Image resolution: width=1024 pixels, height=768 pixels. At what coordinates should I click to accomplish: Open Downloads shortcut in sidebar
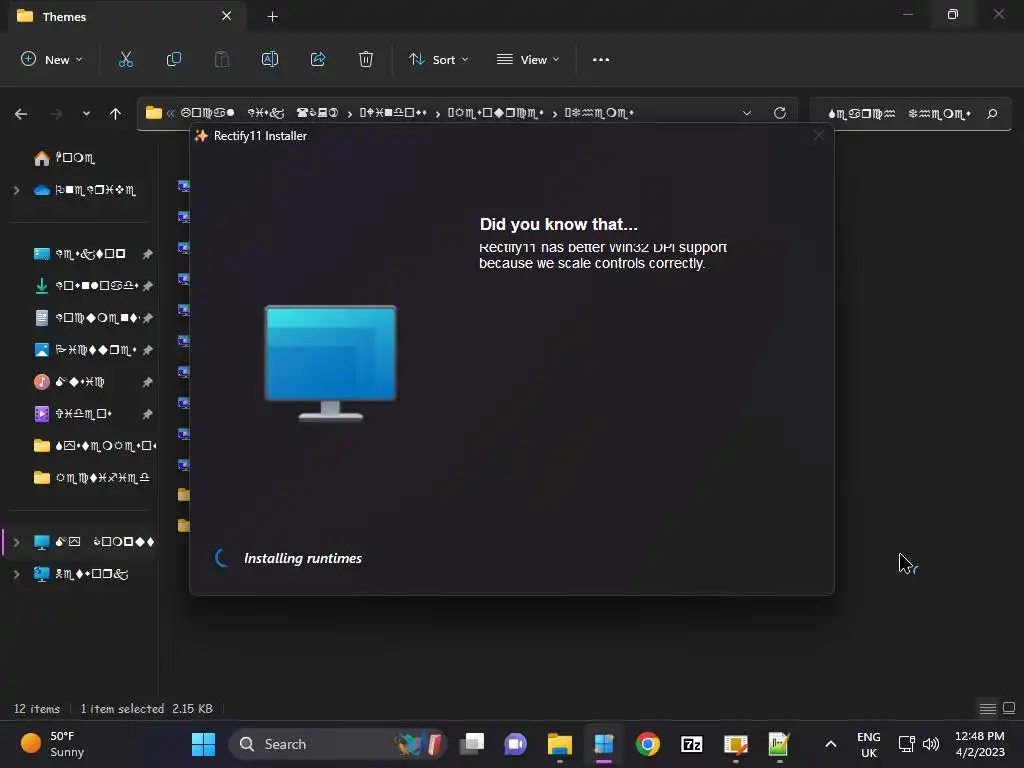(x=86, y=286)
